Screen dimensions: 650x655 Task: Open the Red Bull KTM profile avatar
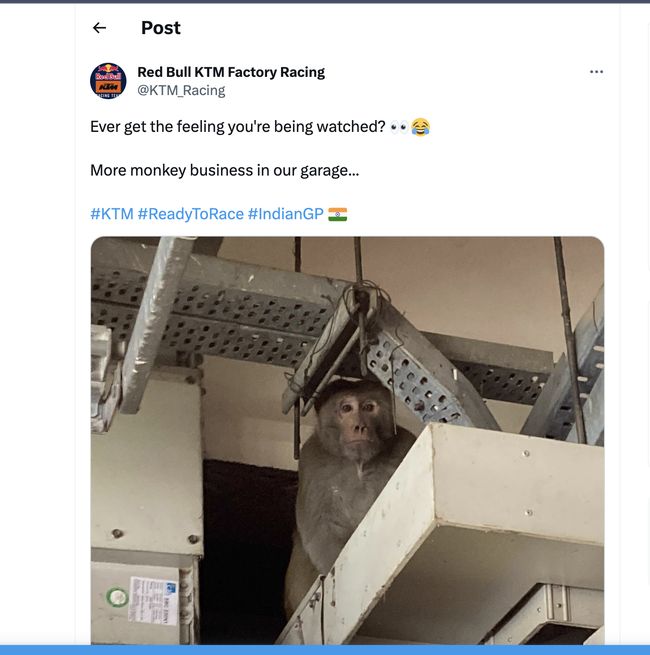[108, 81]
